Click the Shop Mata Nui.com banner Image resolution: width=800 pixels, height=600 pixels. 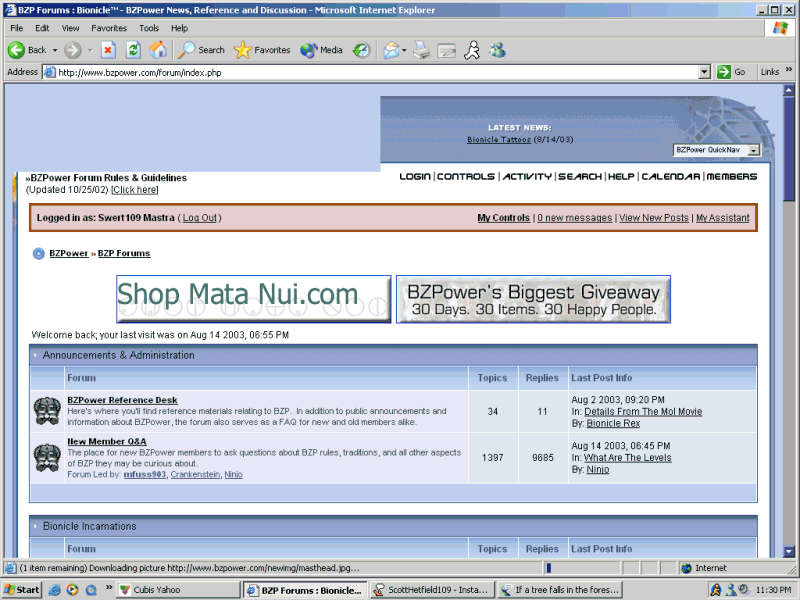[254, 299]
